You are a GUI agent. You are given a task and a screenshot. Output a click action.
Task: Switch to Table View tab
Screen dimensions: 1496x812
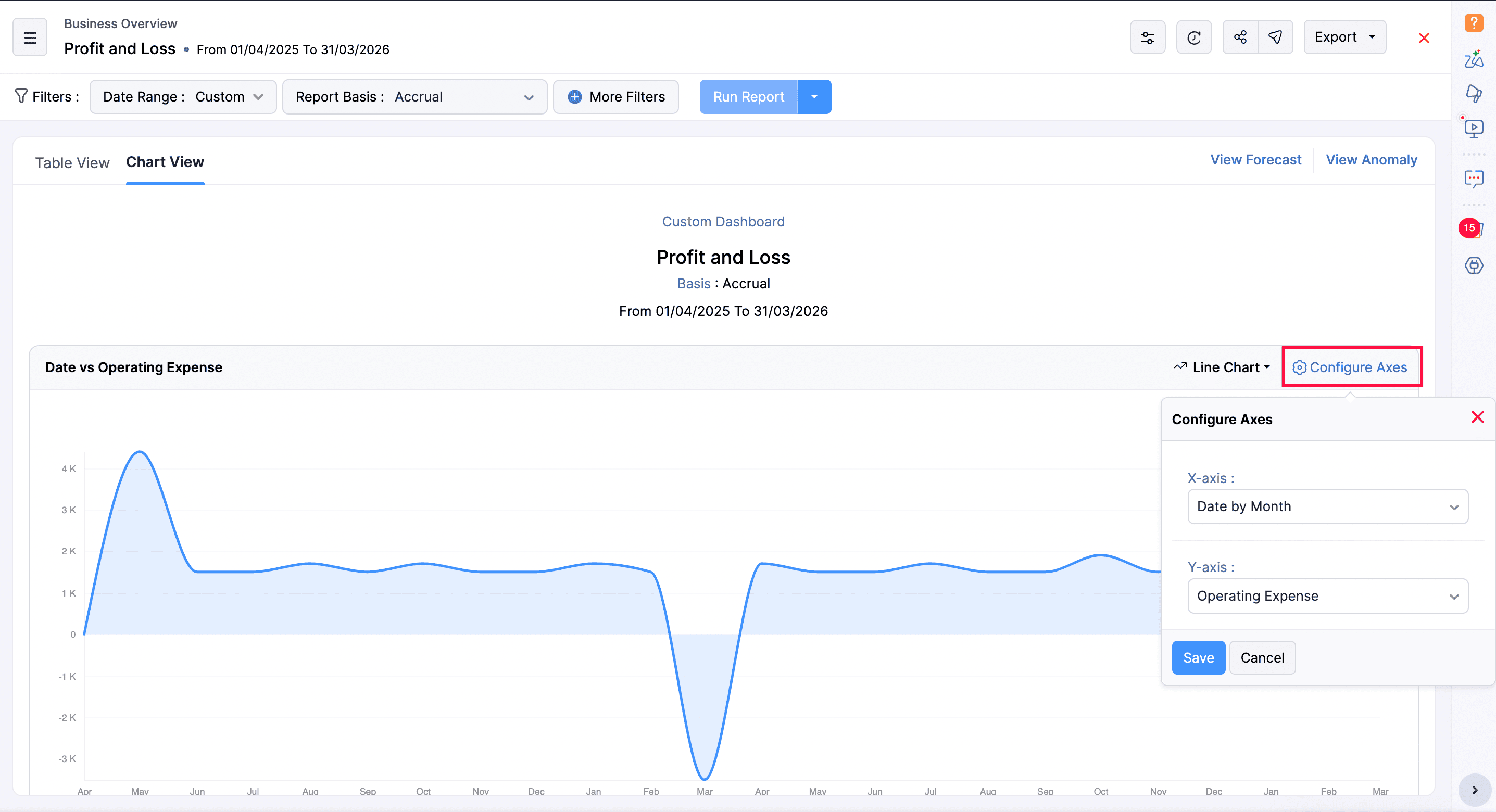(x=72, y=162)
